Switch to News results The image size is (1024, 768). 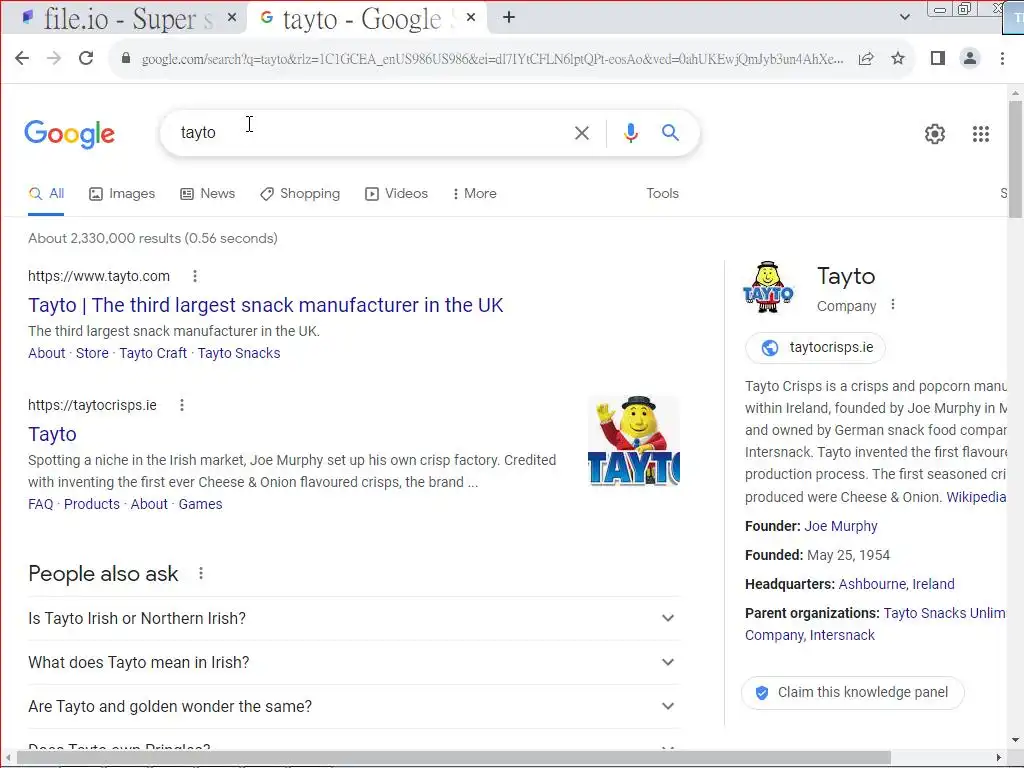click(x=208, y=193)
